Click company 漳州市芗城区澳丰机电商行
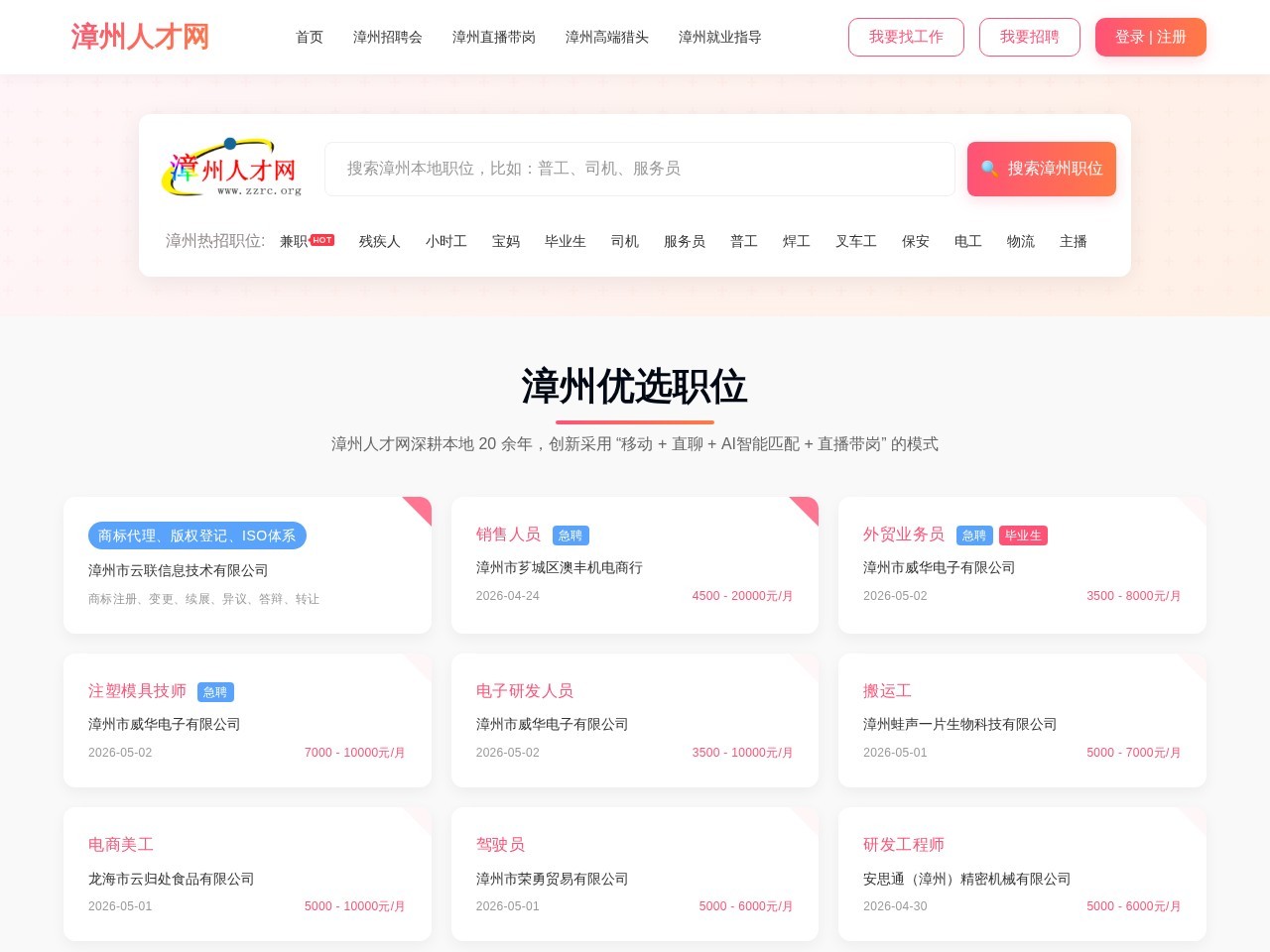1270x952 pixels. tap(560, 568)
